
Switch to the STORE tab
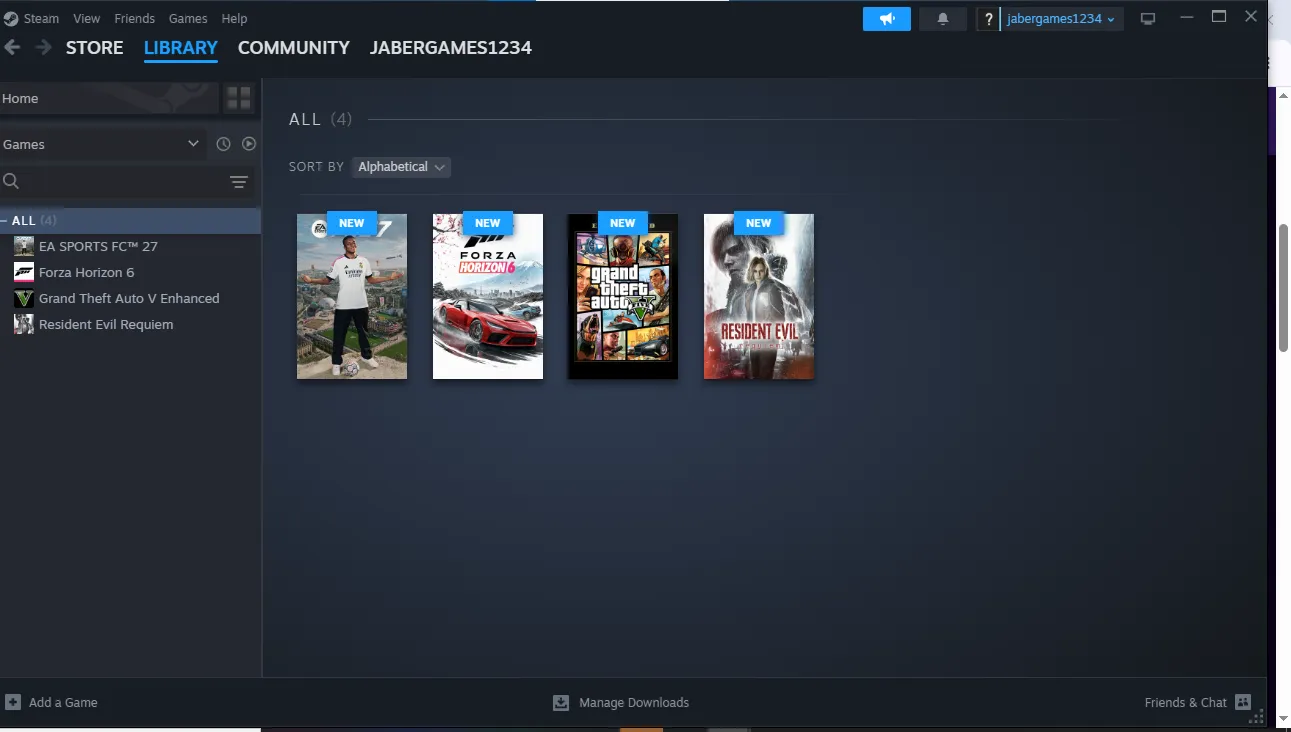click(95, 47)
